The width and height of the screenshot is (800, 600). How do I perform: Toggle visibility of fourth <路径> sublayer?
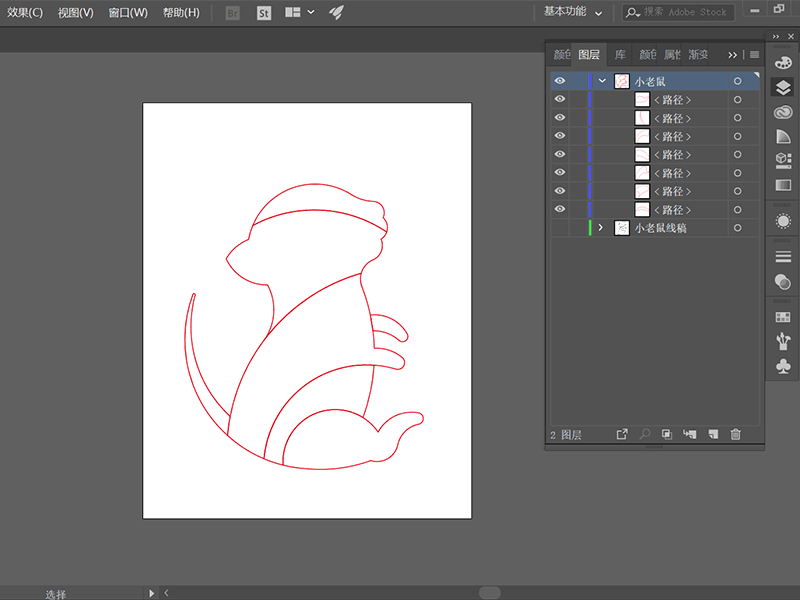pyautogui.click(x=560, y=154)
